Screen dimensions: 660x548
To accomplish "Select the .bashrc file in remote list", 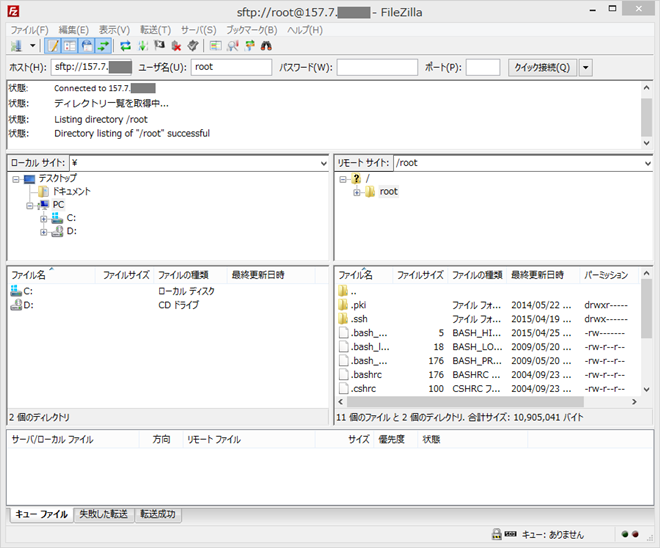I will [487, 375].
